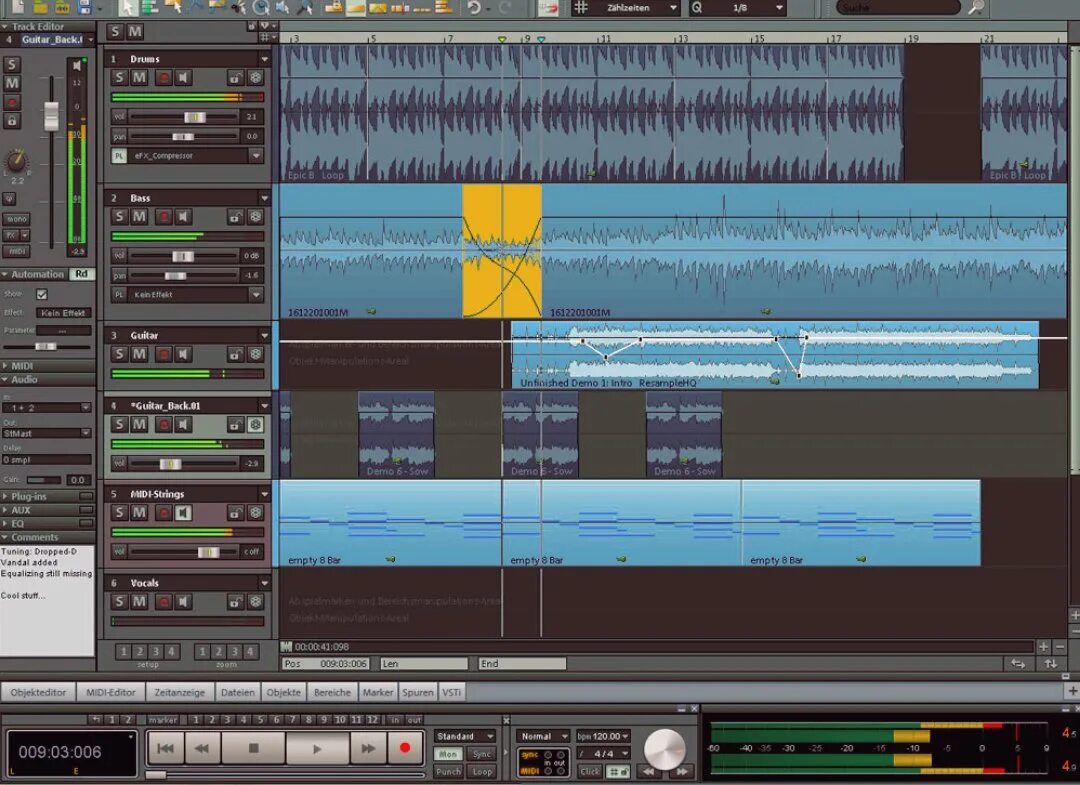Screen dimensions: 1080x785
Task: Switch to the Objekteditor tab
Action: click(x=39, y=692)
